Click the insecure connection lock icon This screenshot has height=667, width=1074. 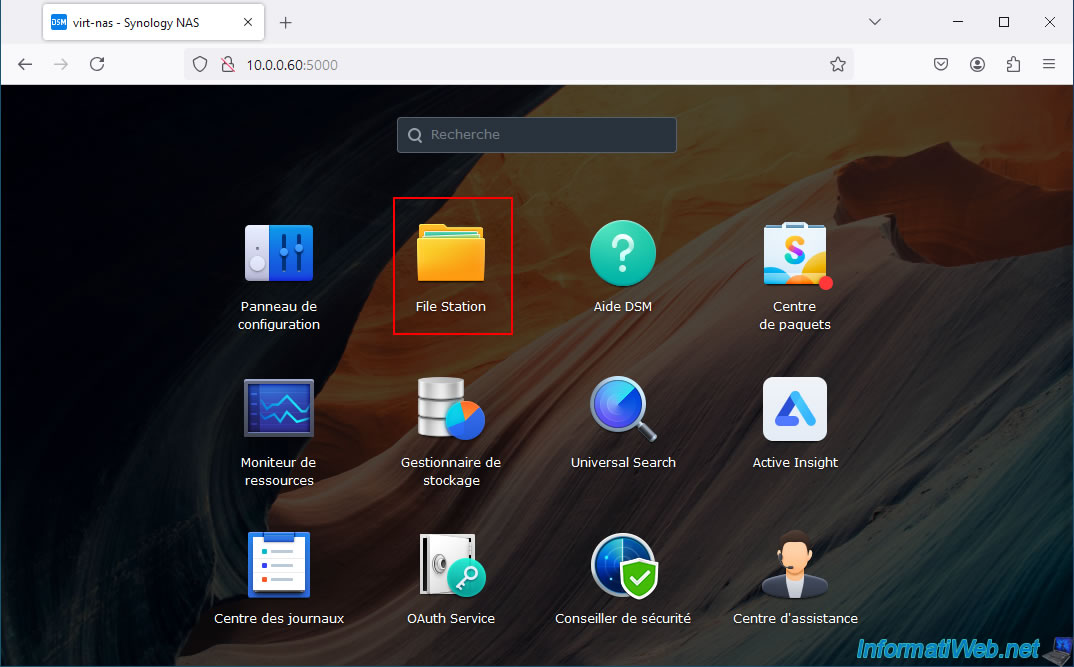(228, 64)
